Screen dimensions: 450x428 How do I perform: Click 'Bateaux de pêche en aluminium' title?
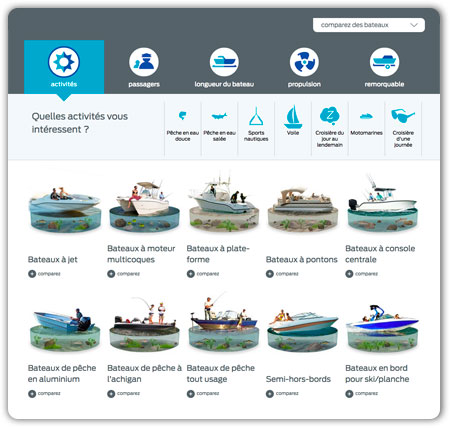coord(62,374)
